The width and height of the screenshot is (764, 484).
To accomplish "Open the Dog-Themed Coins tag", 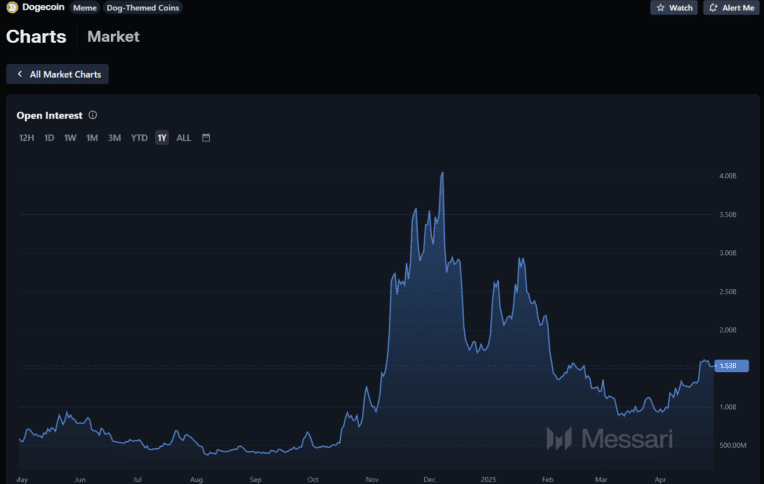I will click(x=143, y=8).
